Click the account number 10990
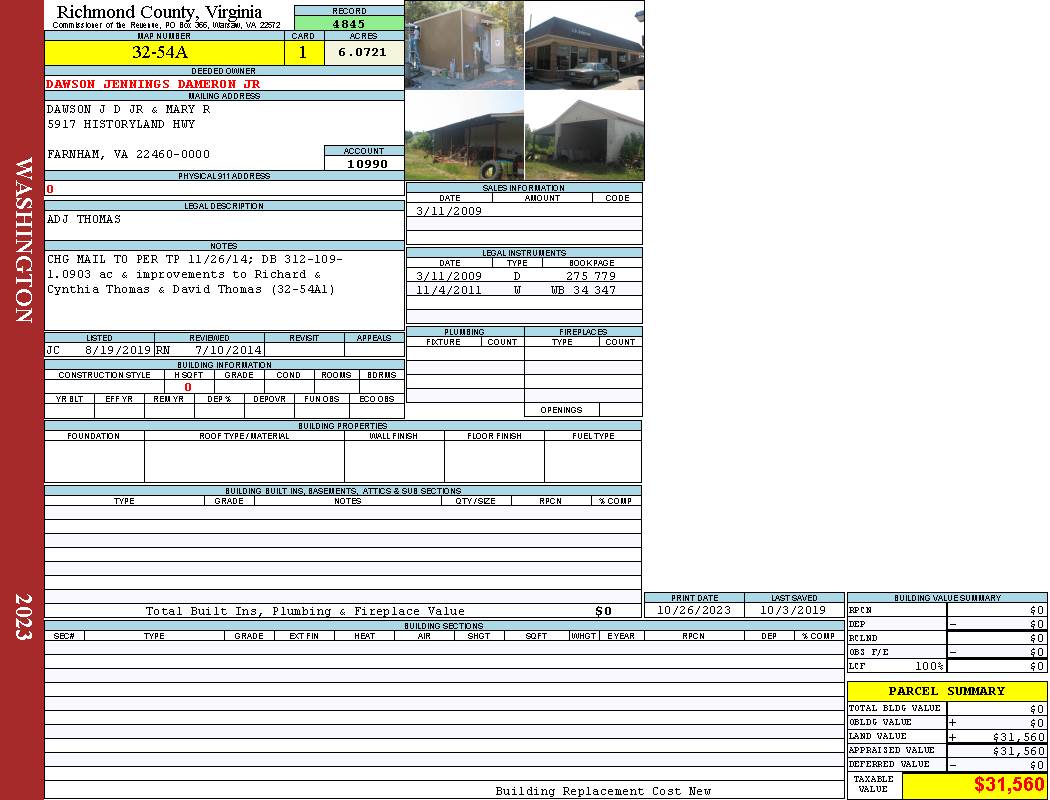The image size is (1050, 800). tap(367, 163)
